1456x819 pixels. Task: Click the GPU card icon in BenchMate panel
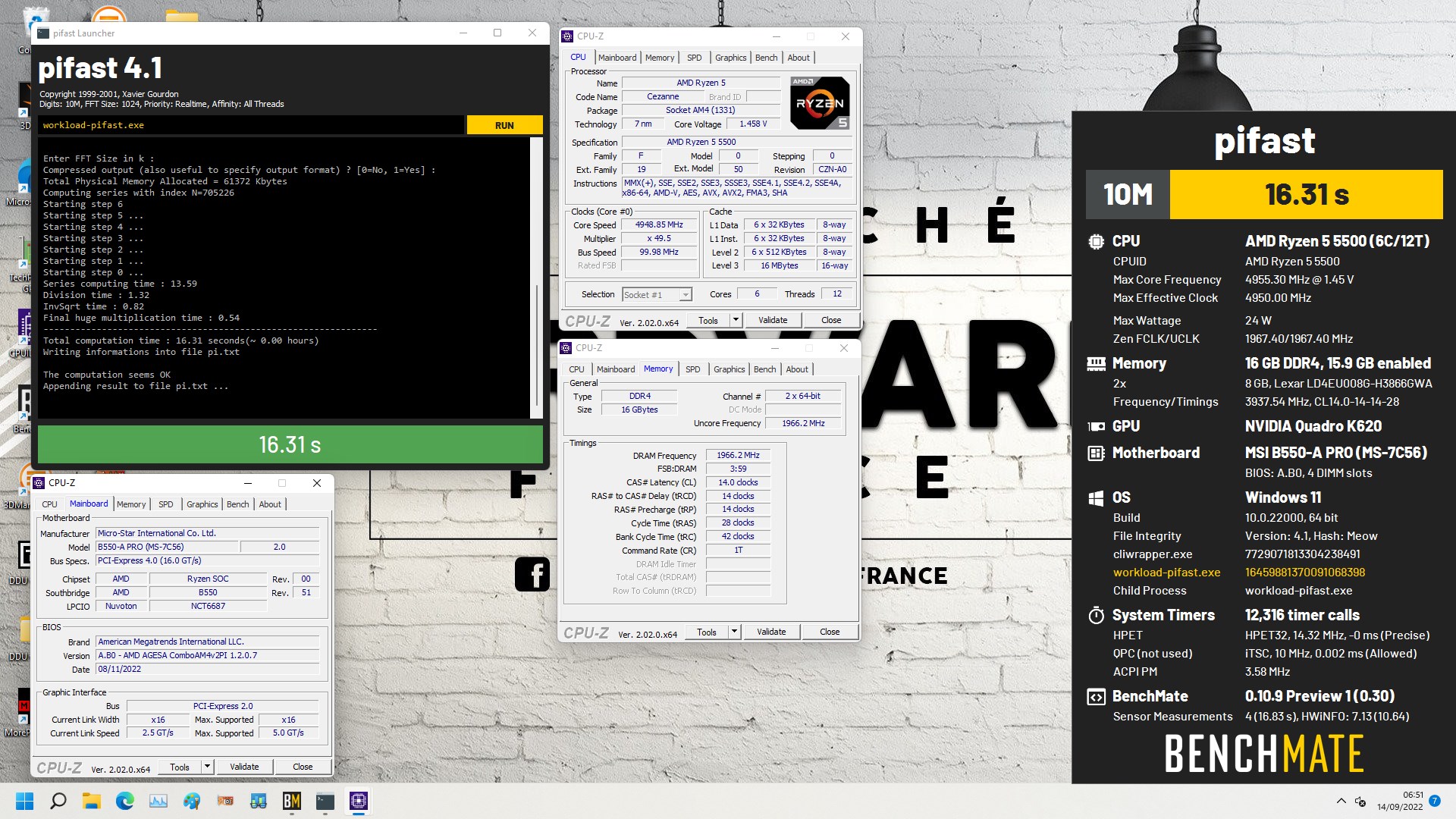click(x=1096, y=426)
